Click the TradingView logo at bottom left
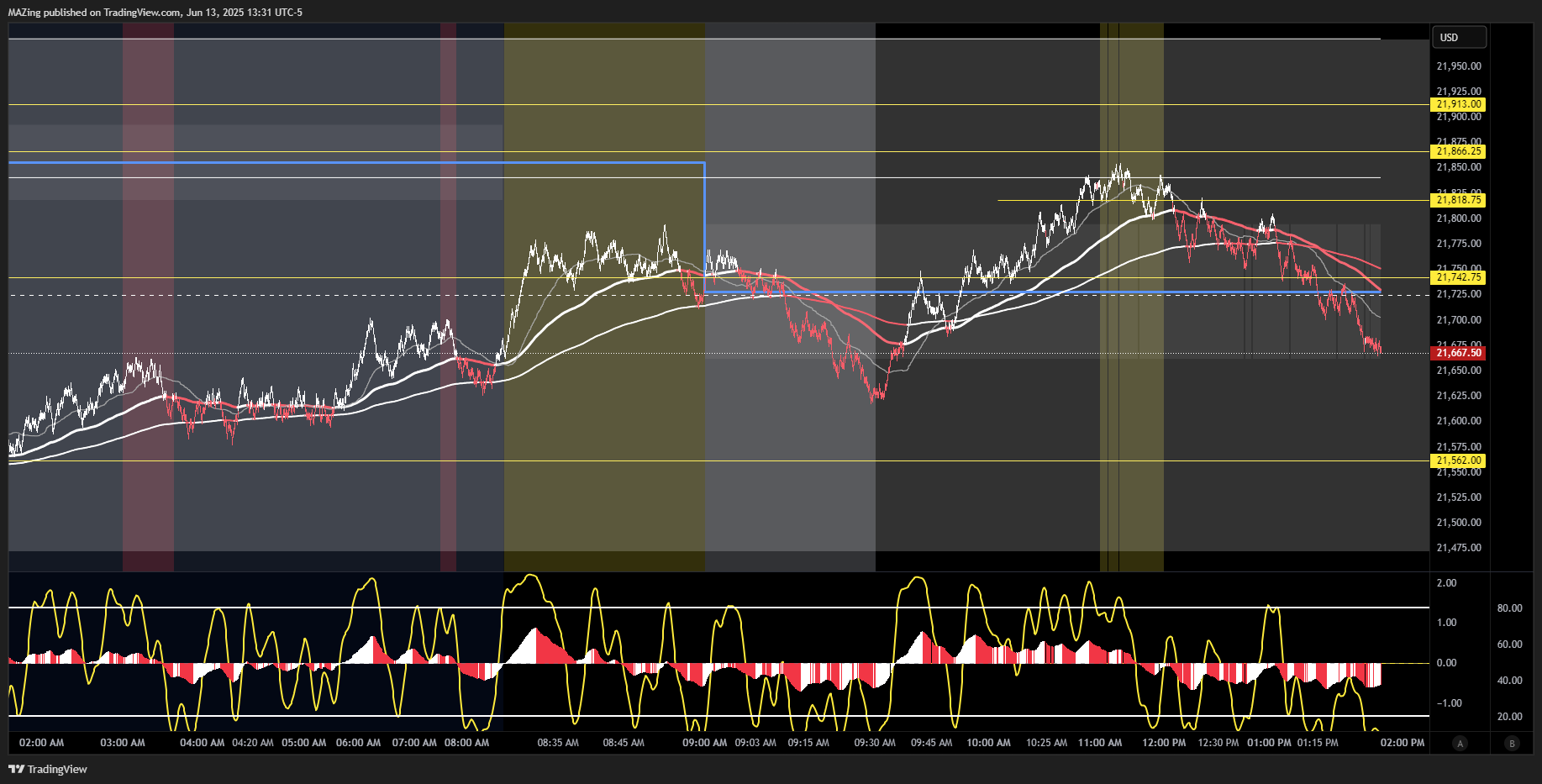The width and height of the screenshot is (1542, 784). pyautogui.click(x=48, y=769)
